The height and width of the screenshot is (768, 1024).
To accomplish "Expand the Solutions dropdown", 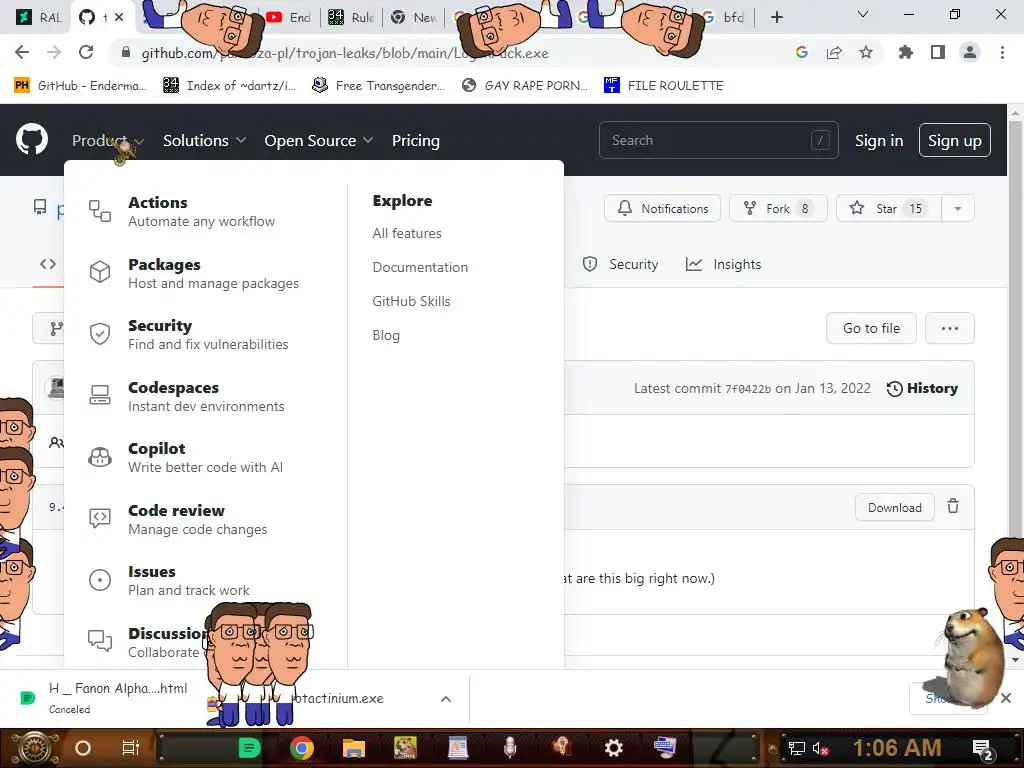I will (x=204, y=140).
